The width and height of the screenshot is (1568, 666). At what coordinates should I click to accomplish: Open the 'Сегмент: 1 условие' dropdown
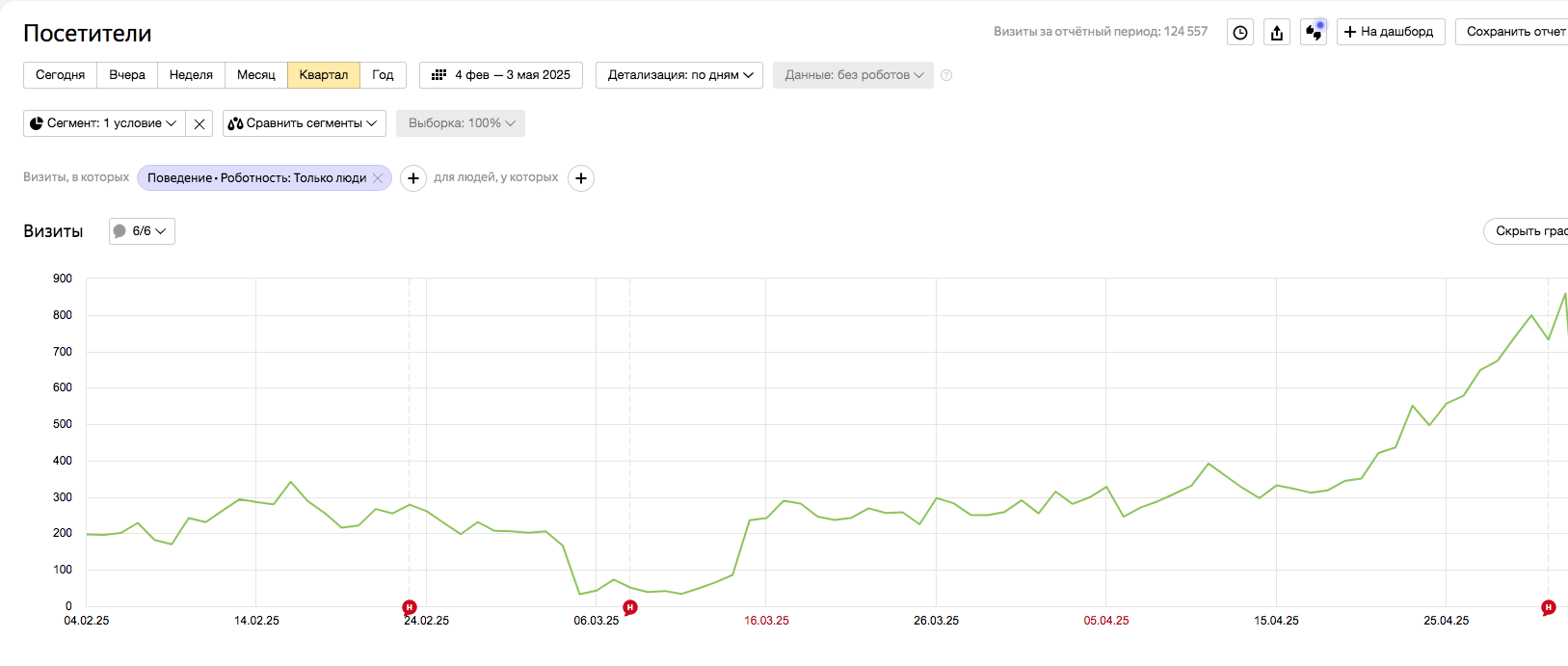[103, 123]
